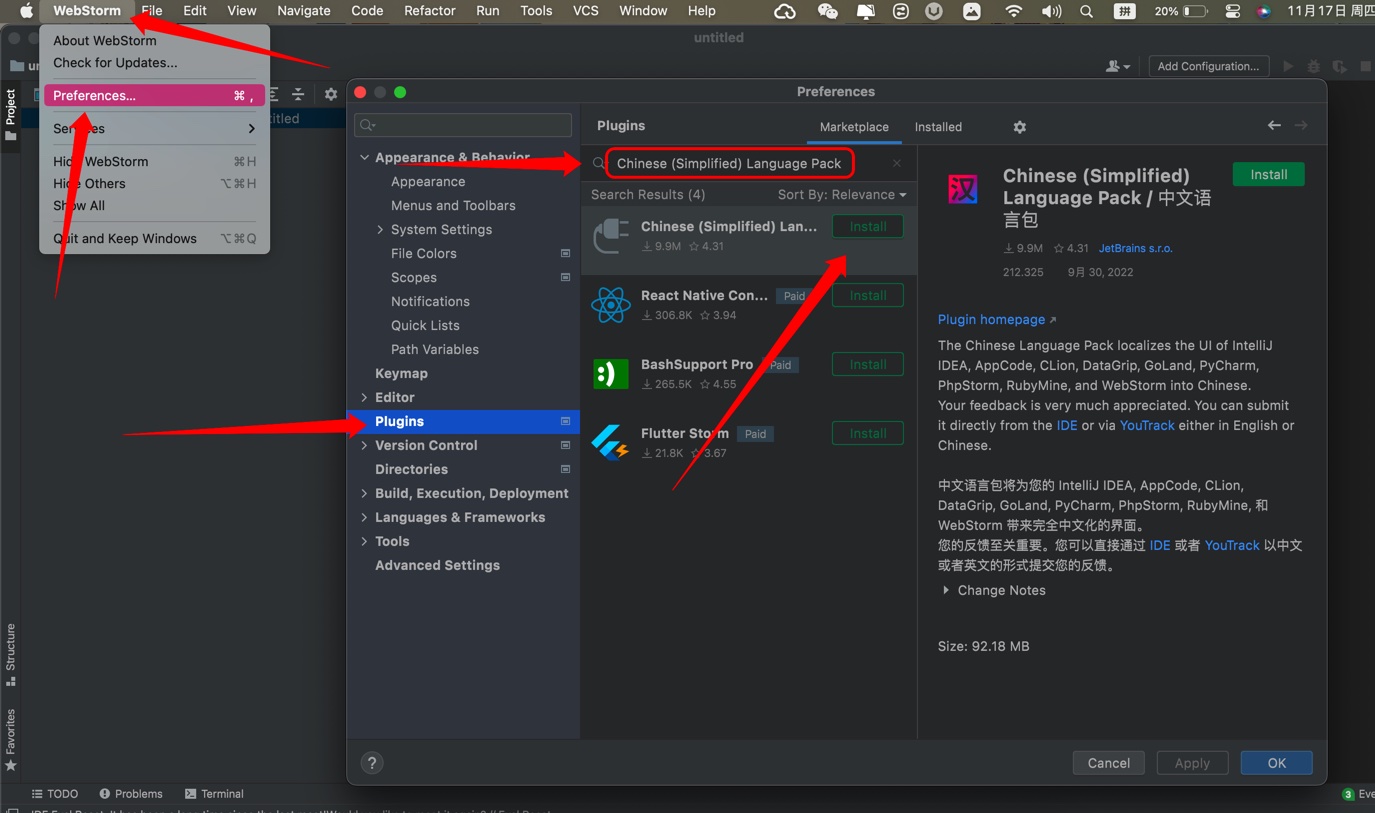Image resolution: width=1375 pixels, height=813 pixels.
Task: Click Chinese Language Pack plug icon in results
Action: 610,236
